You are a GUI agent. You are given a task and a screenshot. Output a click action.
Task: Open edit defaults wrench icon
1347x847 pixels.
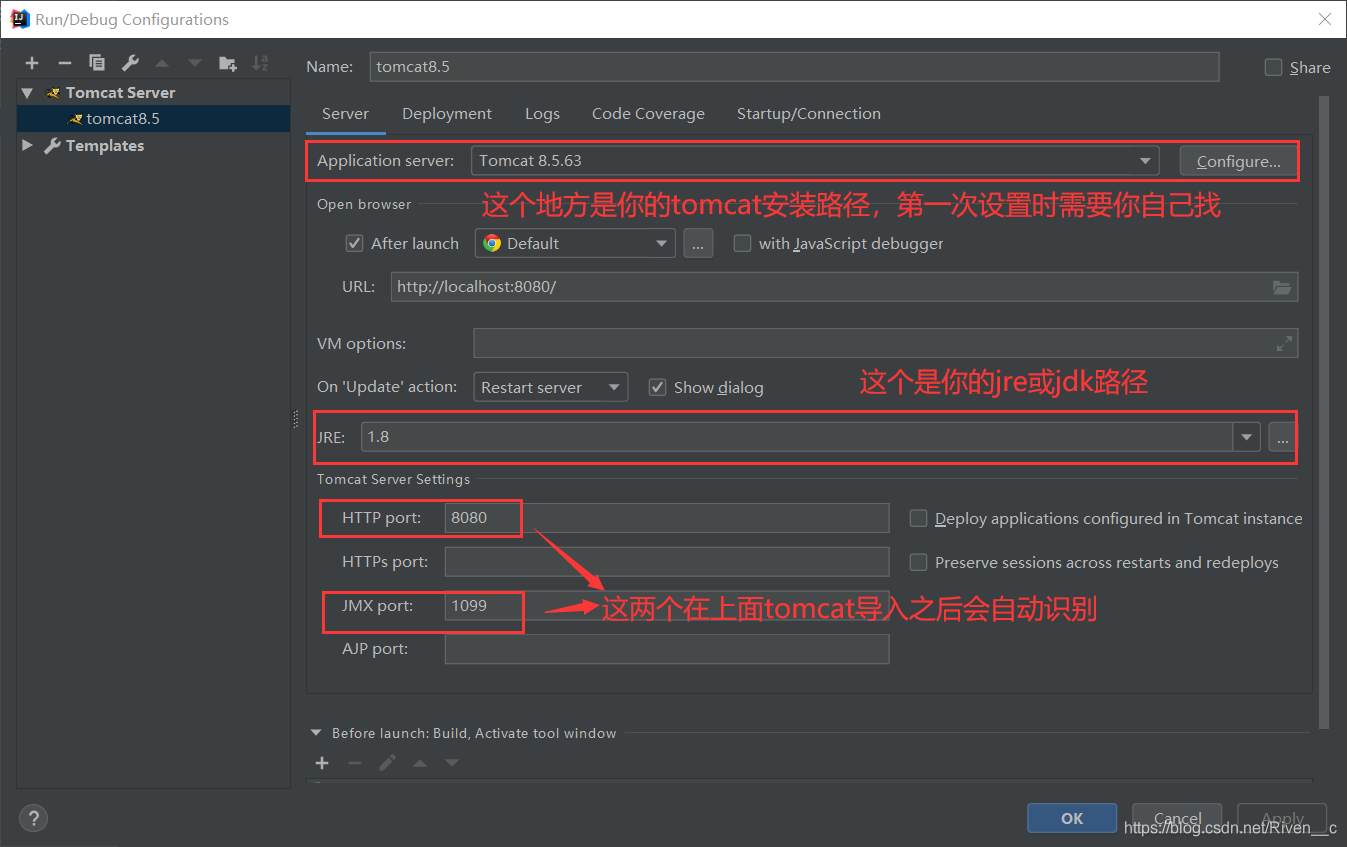pos(130,63)
